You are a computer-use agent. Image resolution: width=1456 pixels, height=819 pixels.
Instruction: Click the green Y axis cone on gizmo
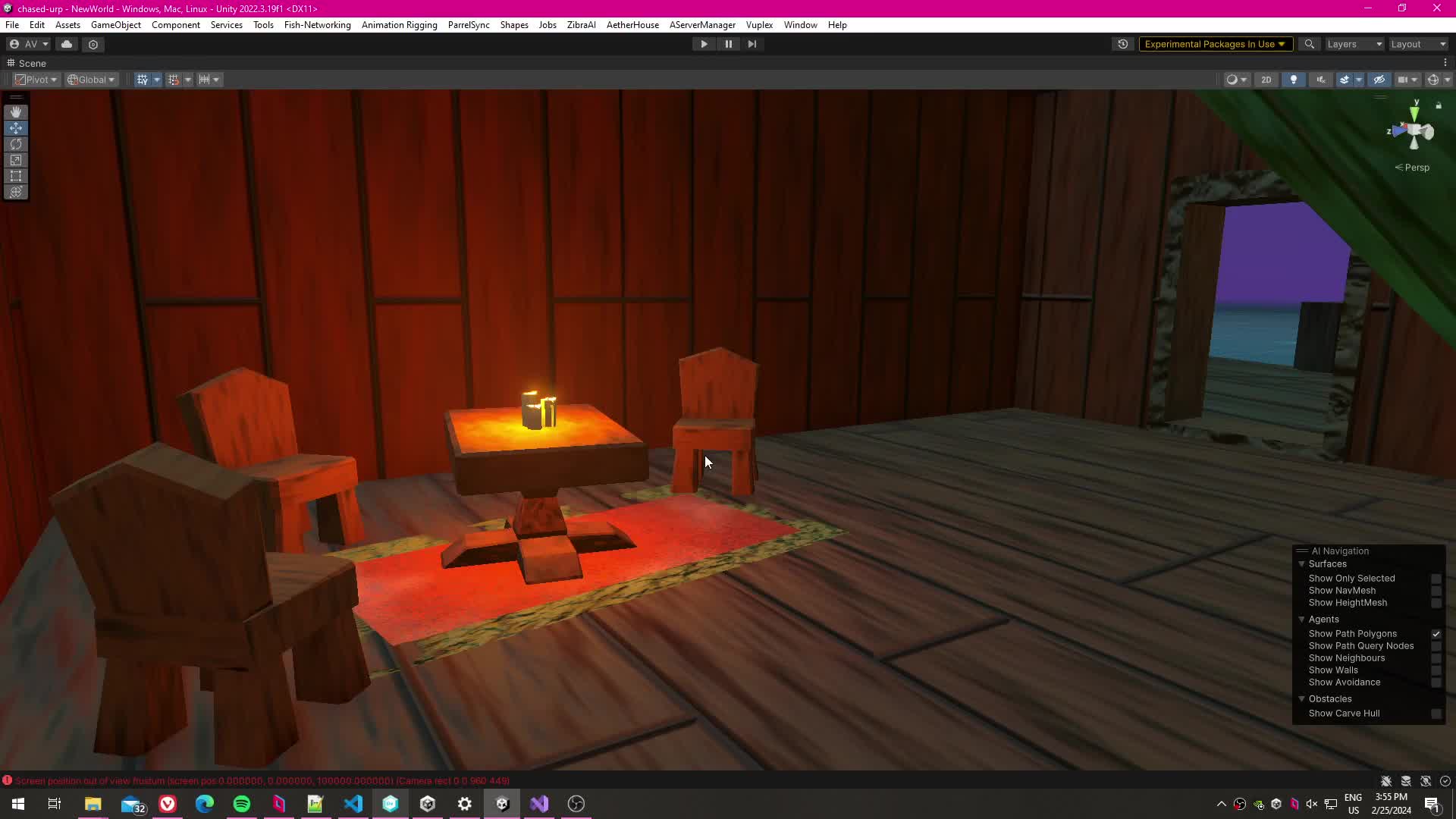pos(1415,113)
